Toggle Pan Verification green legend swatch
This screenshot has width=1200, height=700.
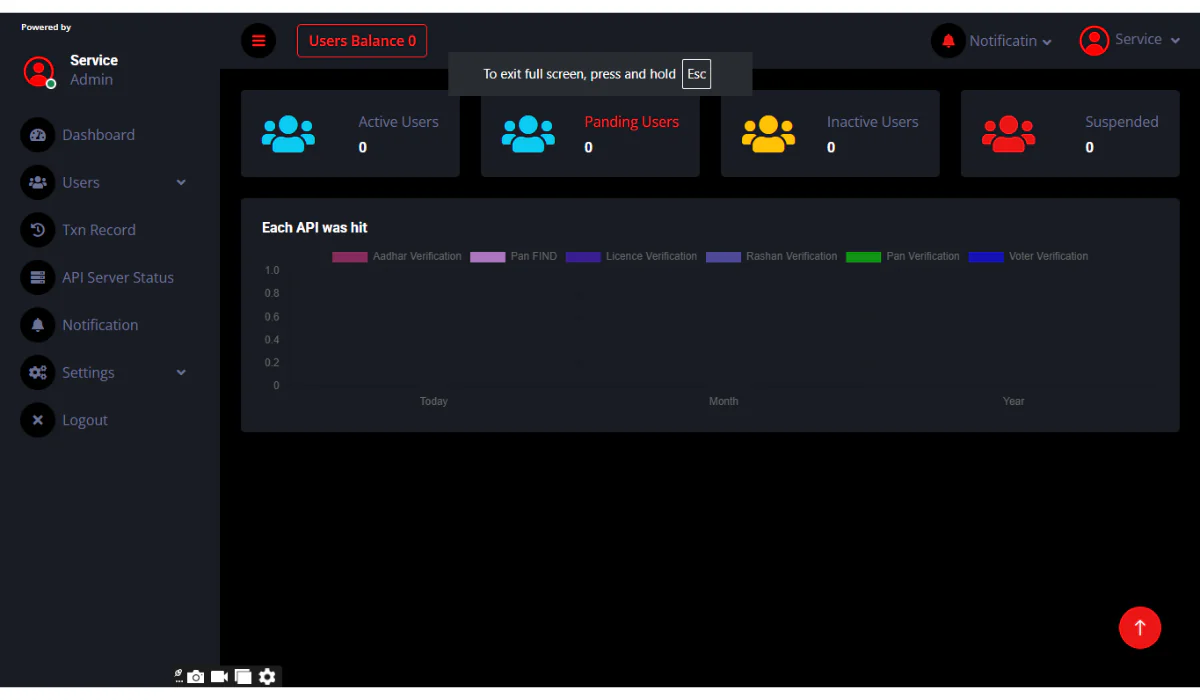tap(863, 257)
